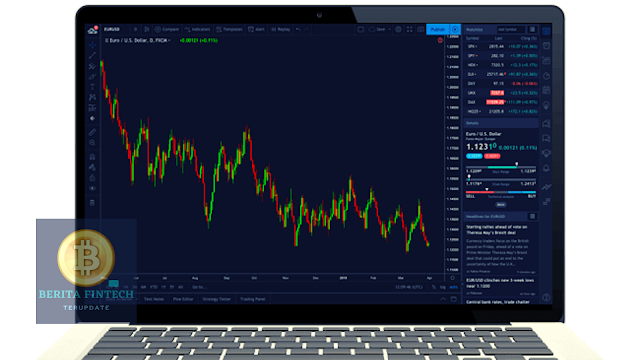Select the trend line drawing tool

coord(93,55)
